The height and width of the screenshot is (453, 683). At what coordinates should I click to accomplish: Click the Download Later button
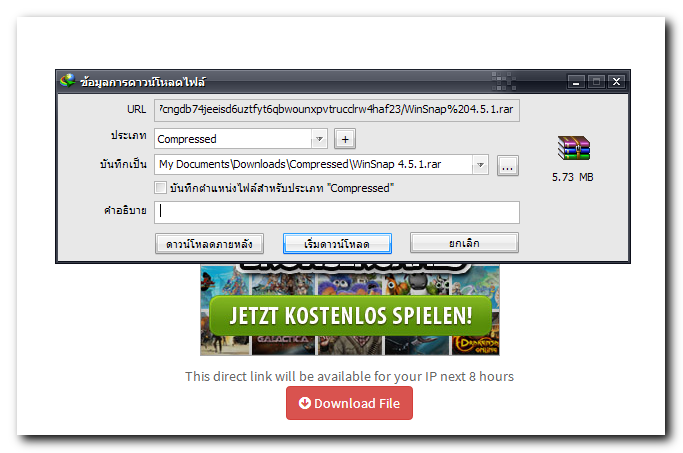(x=209, y=243)
